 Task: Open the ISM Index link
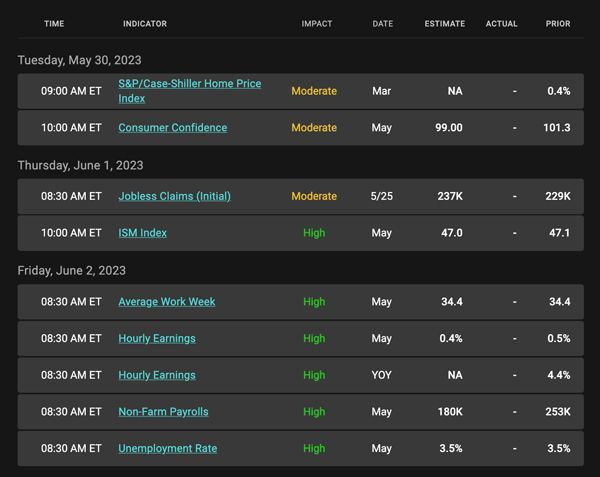142,233
